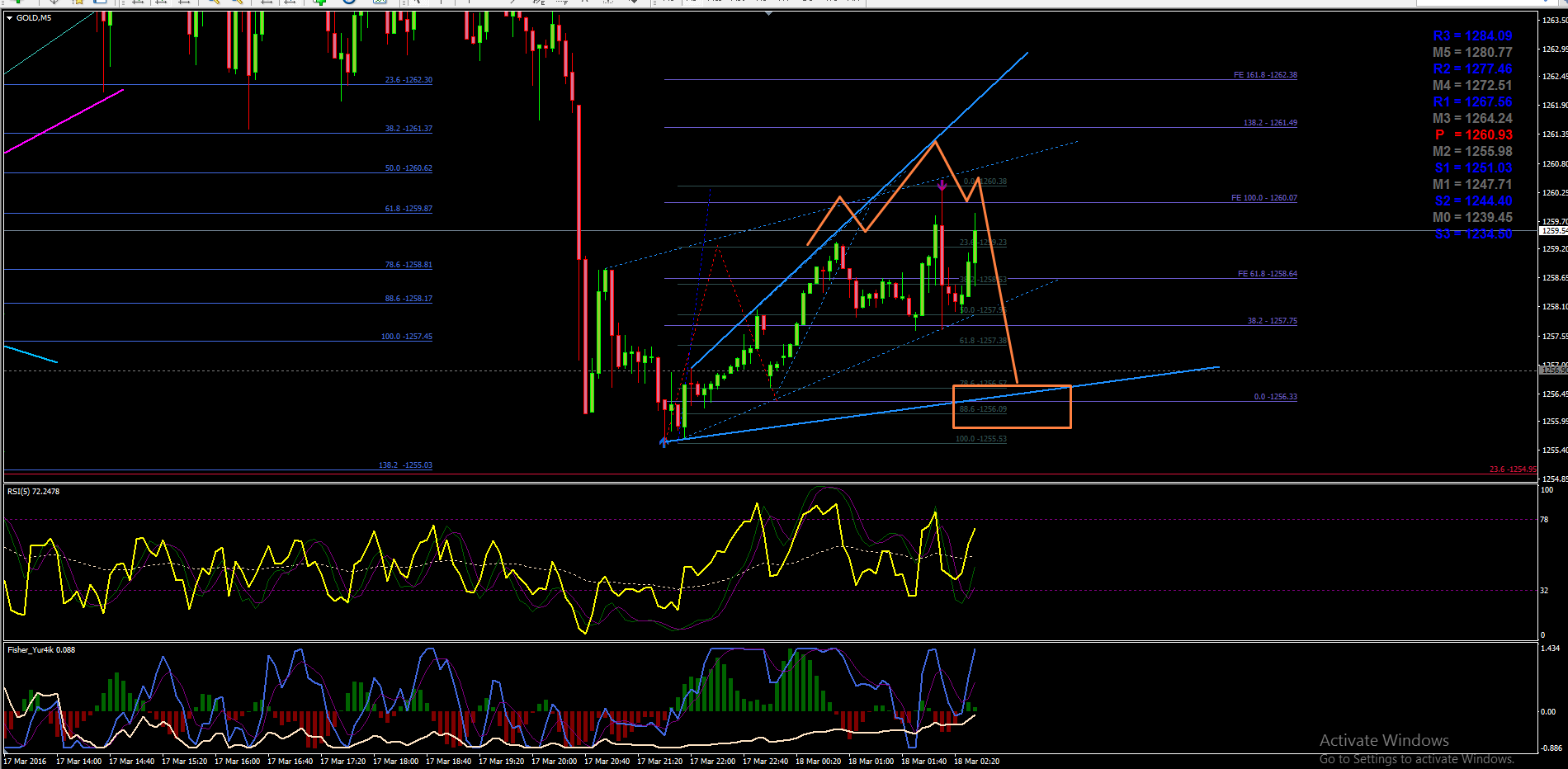Select pivot level M4 = 1272.51
The image size is (1568, 769).
point(1472,86)
